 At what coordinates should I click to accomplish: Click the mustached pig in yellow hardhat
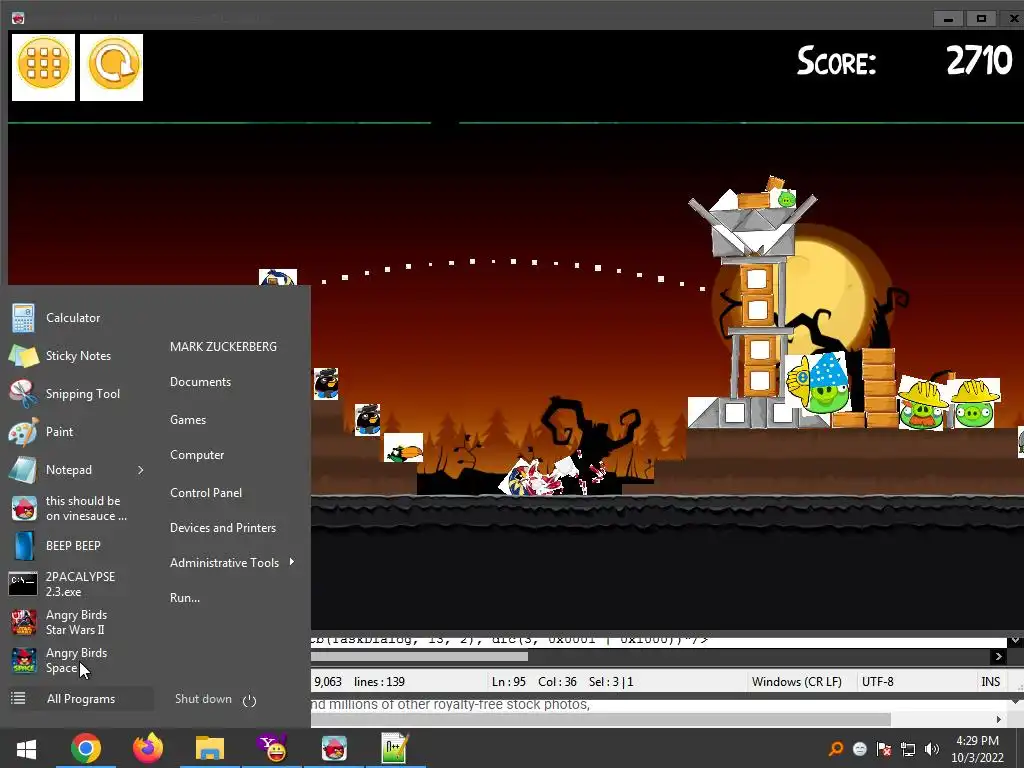click(922, 404)
